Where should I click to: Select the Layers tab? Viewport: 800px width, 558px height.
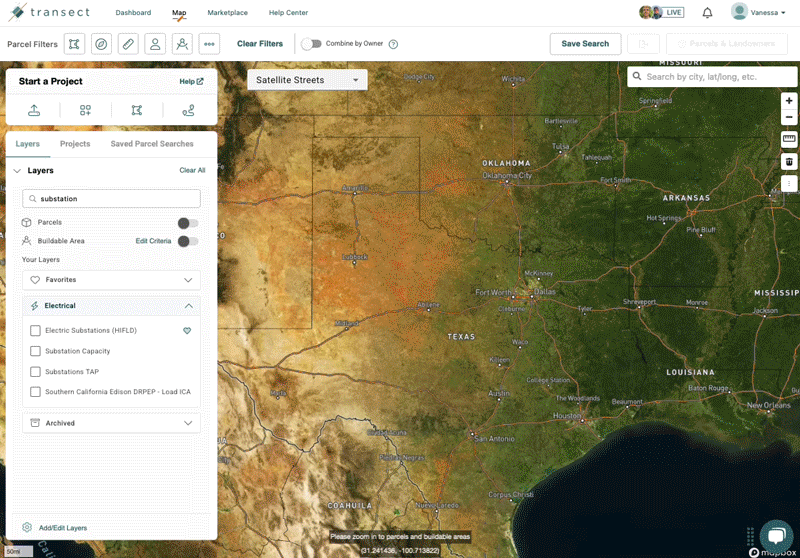click(x=28, y=144)
